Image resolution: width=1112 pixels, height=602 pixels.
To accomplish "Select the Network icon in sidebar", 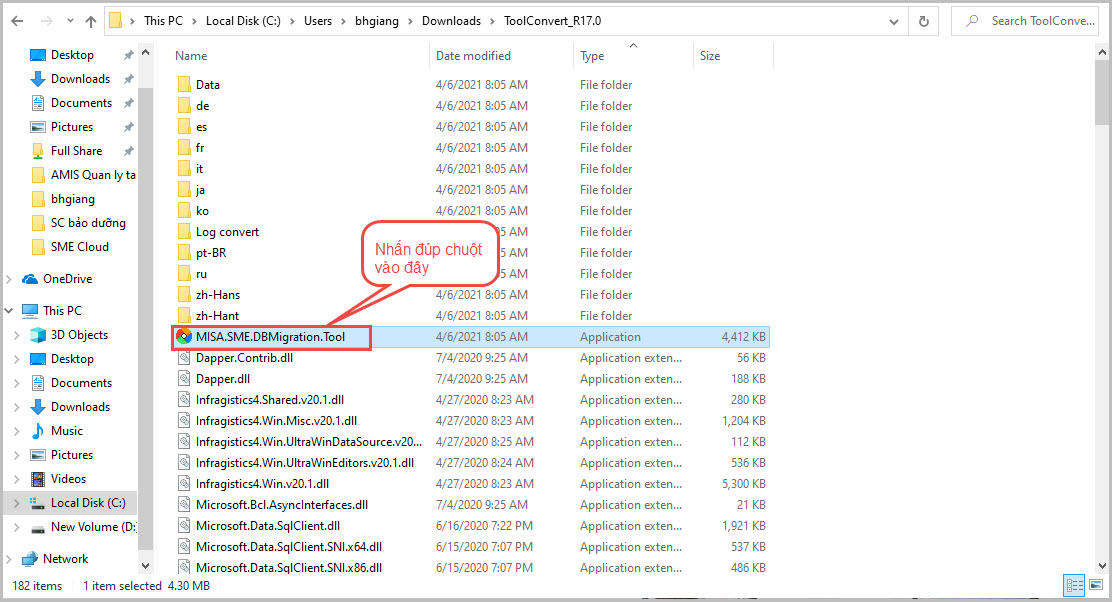I will pyautogui.click(x=30, y=559).
